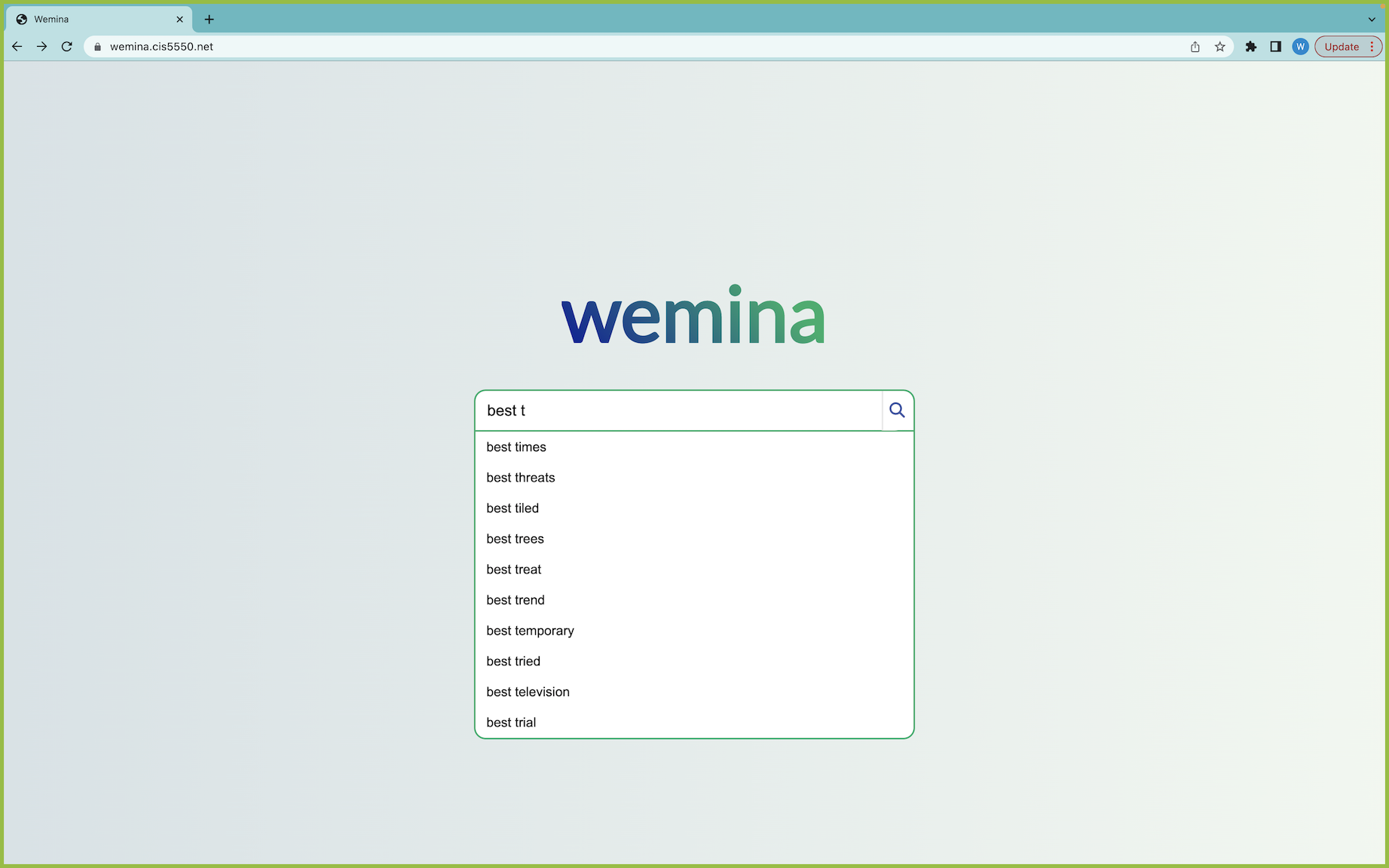The height and width of the screenshot is (868, 1389).
Task: Share this page via share icon
Action: coord(1195,47)
